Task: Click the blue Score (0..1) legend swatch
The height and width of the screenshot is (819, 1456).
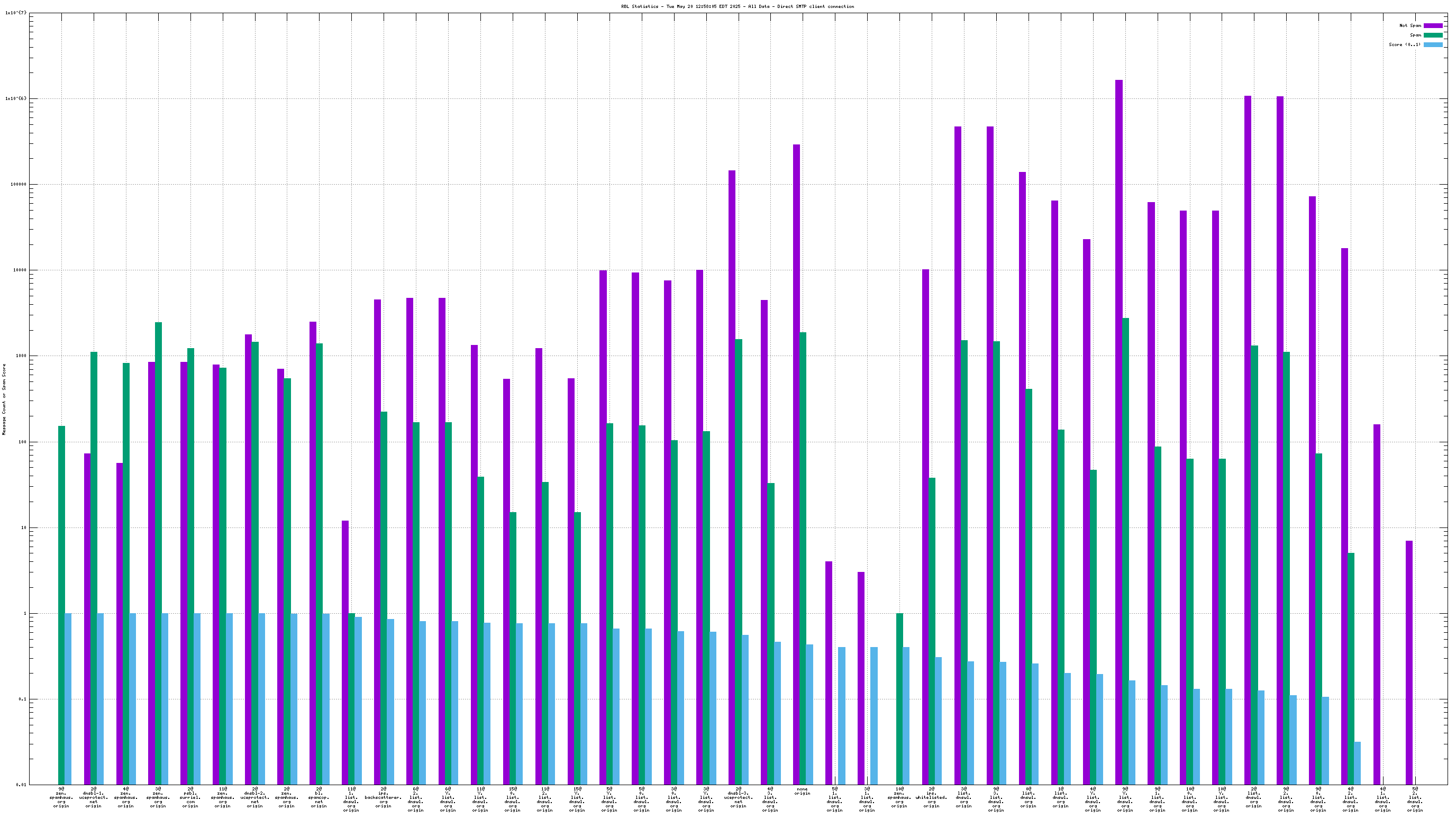Action: [1433, 44]
